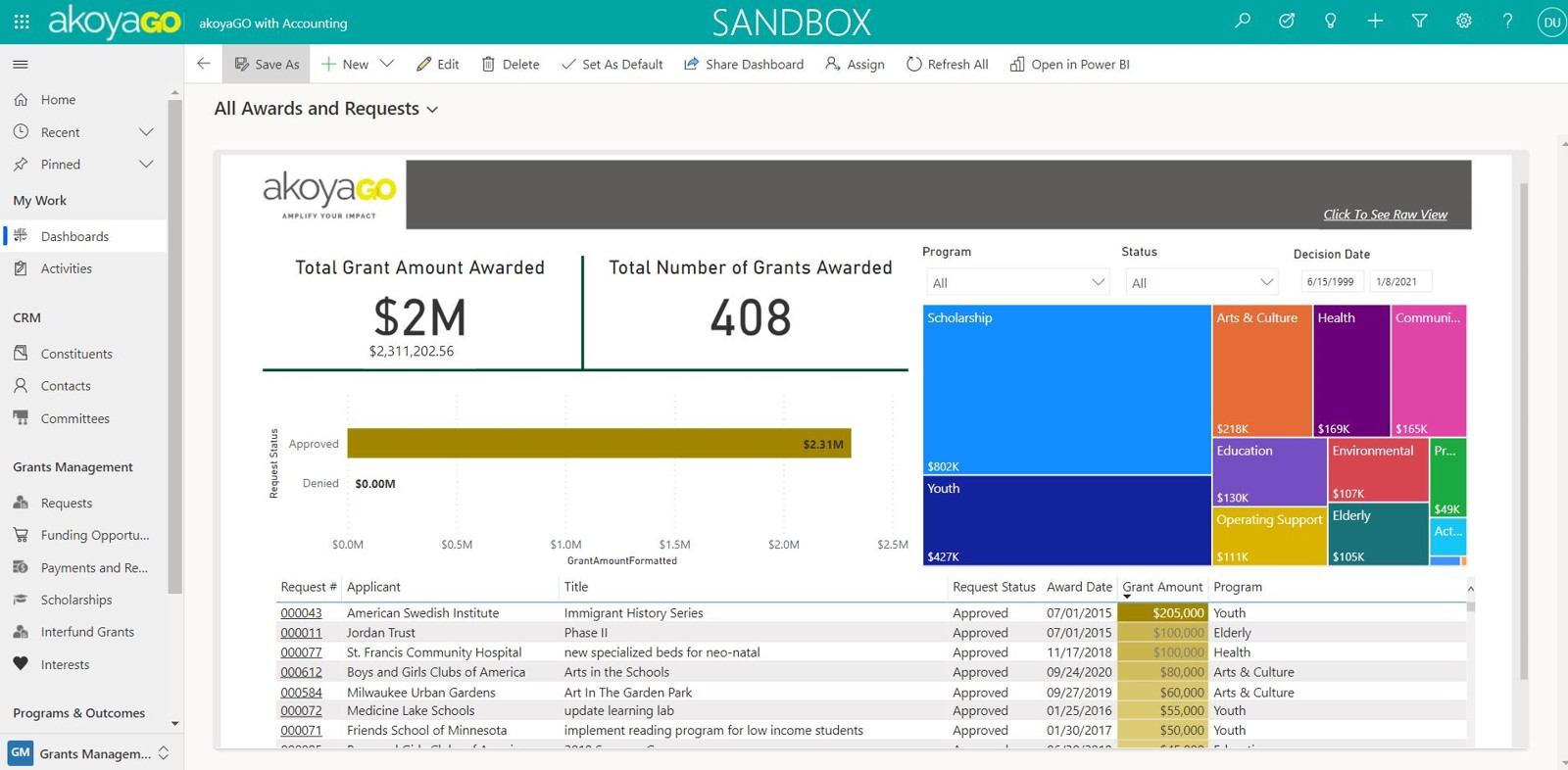Click the task flow checkmark icon
1568x770 pixels.
point(1287,21)
